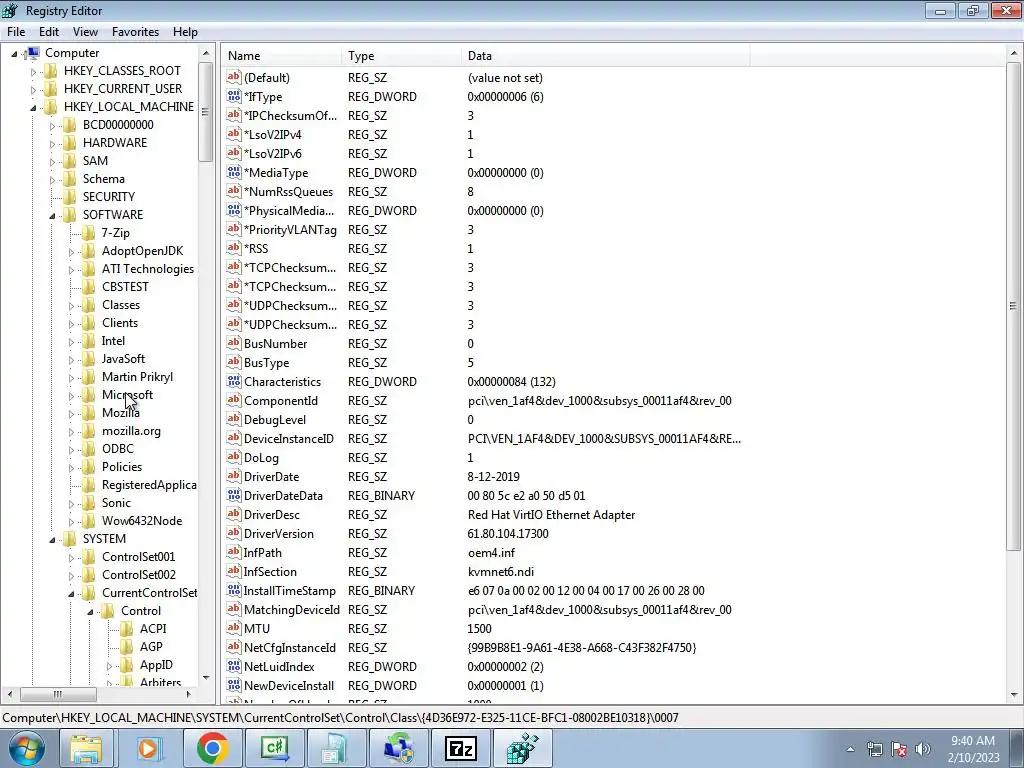Screen dimensions: 1024x768
Task: Click the binary icon of InstallTimeStamp
Action: 234,590
